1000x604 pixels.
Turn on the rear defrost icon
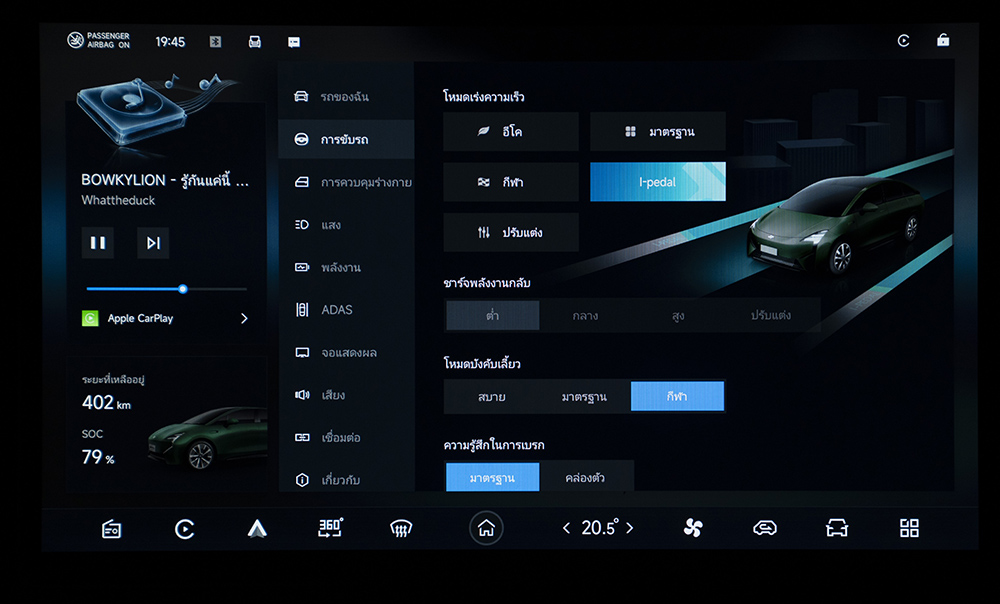(401, 528)
